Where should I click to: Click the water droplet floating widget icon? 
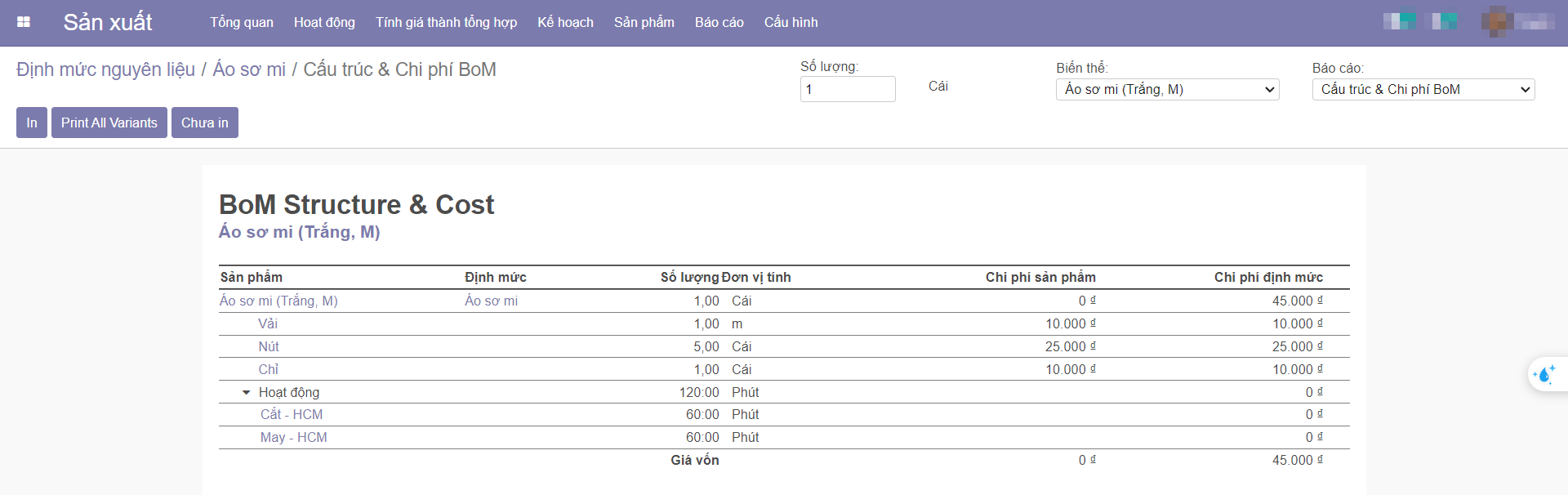[x=1544, y=375]
